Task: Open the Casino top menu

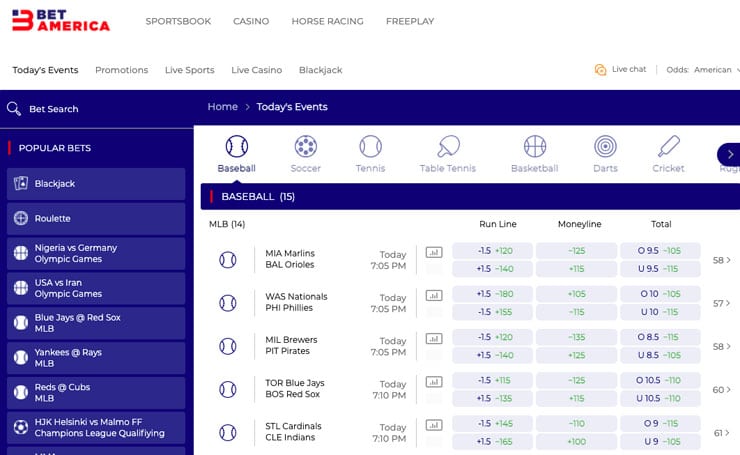Action: [251, 21]
